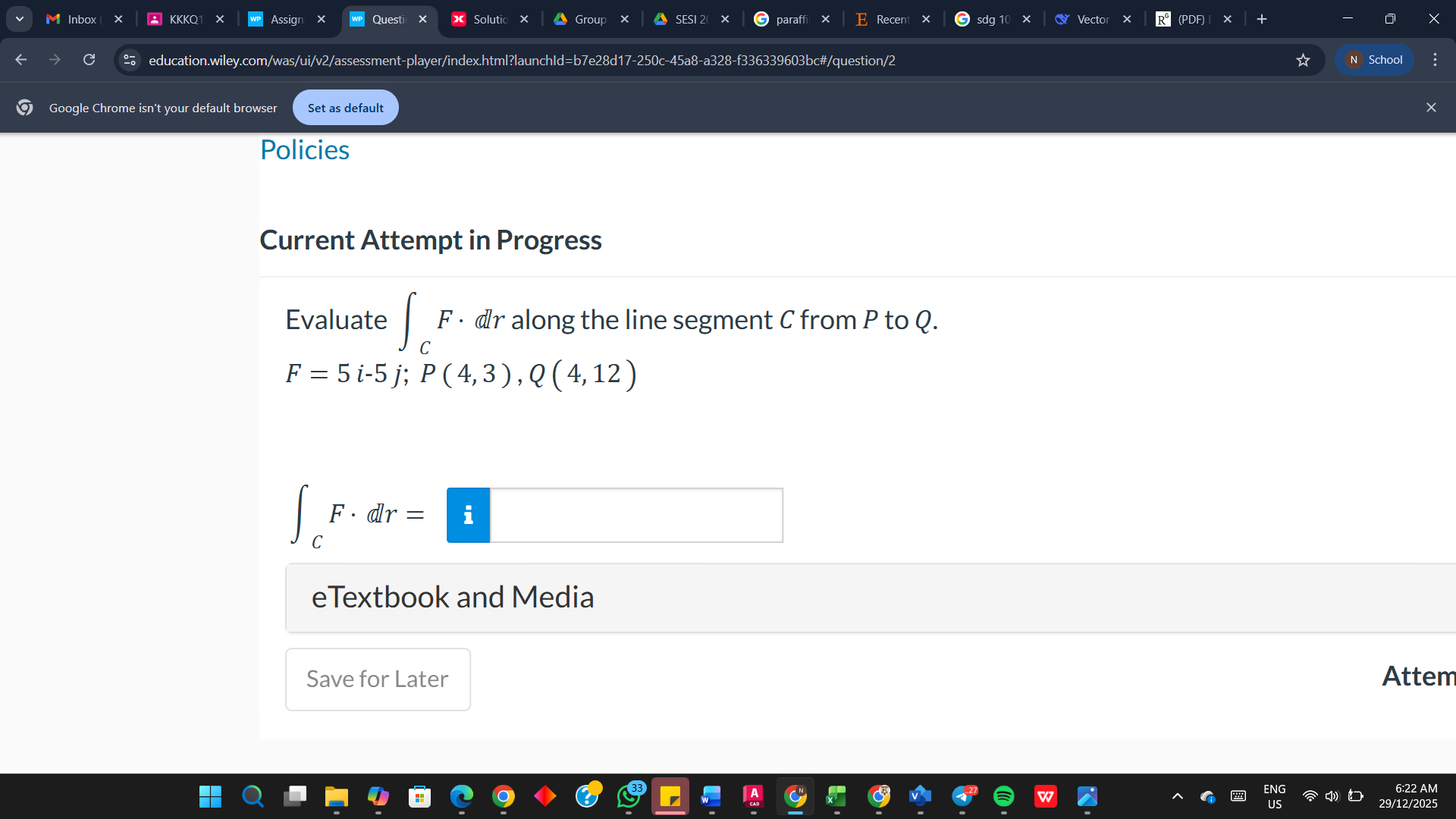Open WhatsApp from the taskbar

pyautogui.click(x=629, y=796)
